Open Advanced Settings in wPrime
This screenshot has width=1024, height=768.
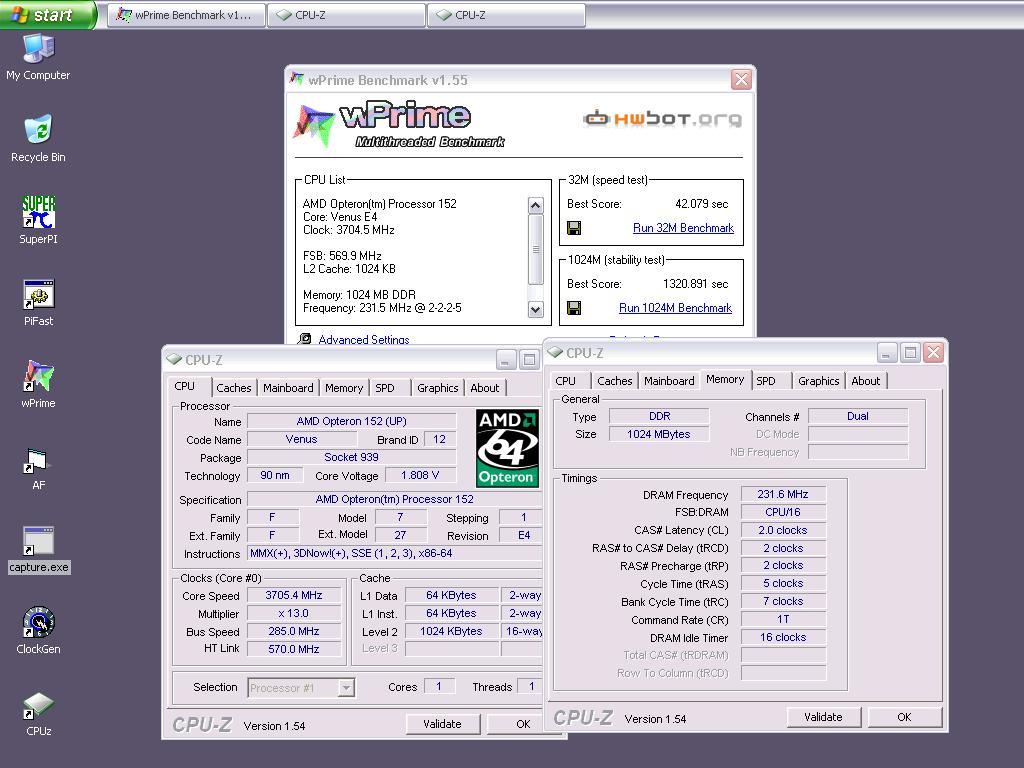pos(364,339)
